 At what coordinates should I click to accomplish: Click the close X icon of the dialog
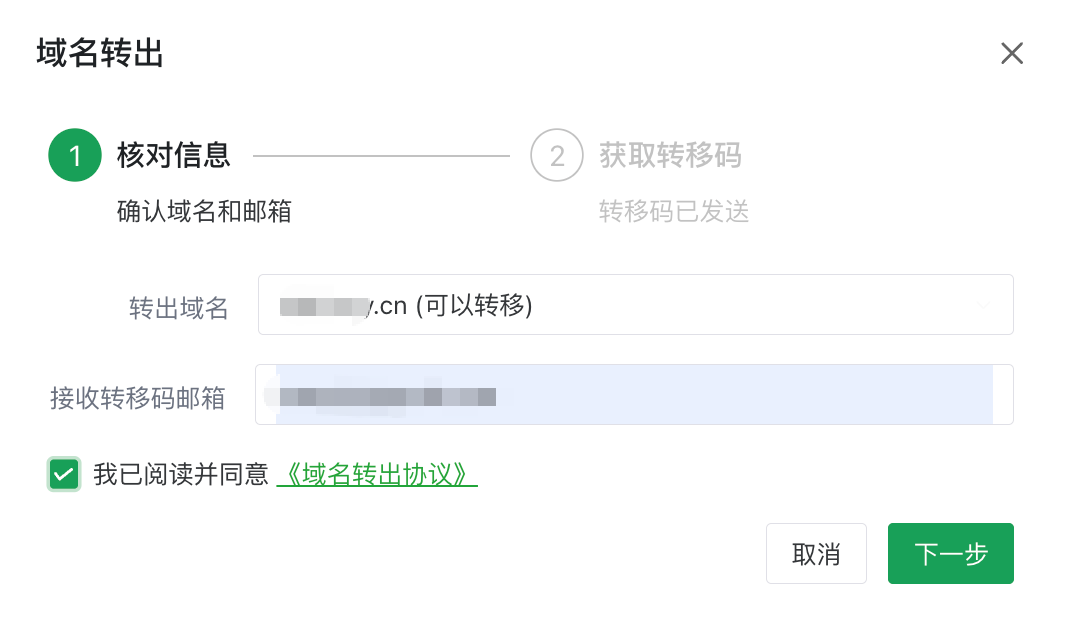coord(1012,53)
